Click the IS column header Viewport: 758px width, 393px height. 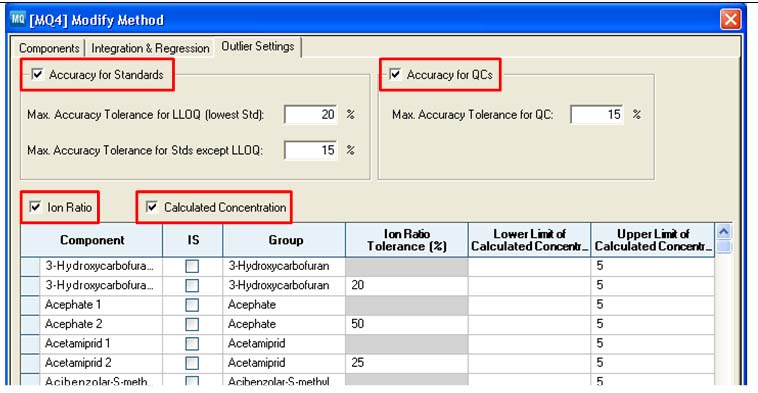pyautogui.click(x=193, y=240)
